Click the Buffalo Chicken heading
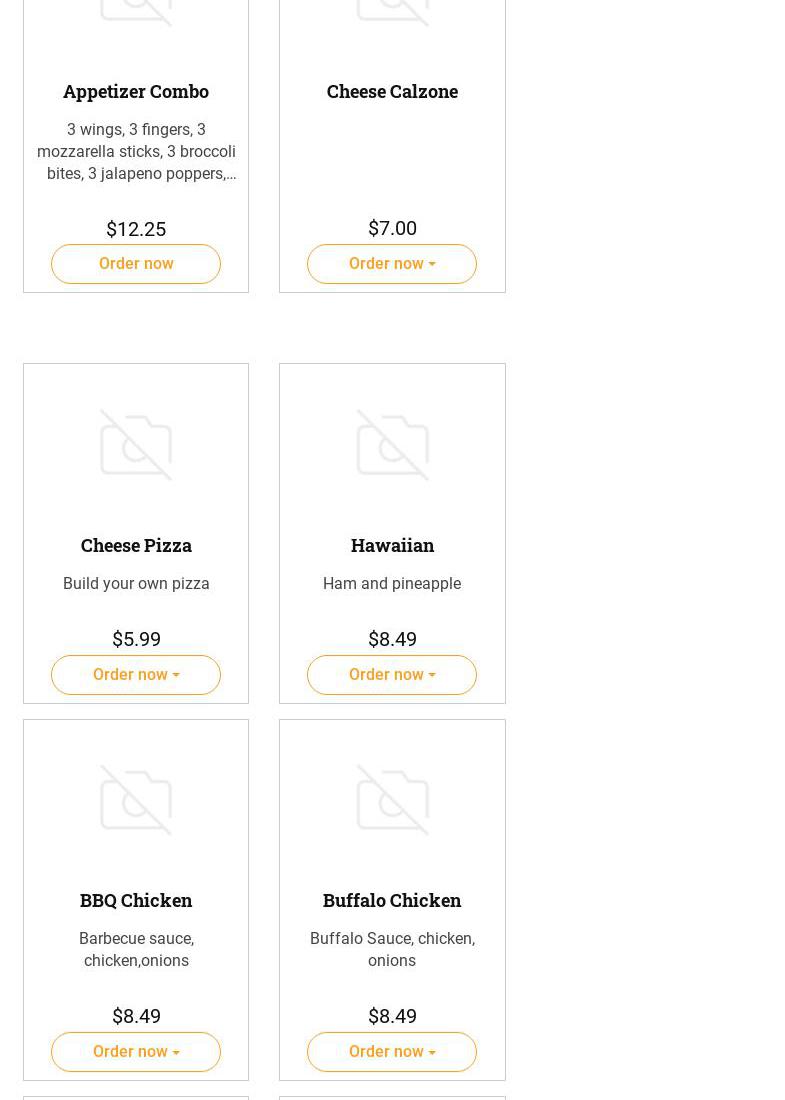The height and width of the screenshot is (1100, 785). 392,900
